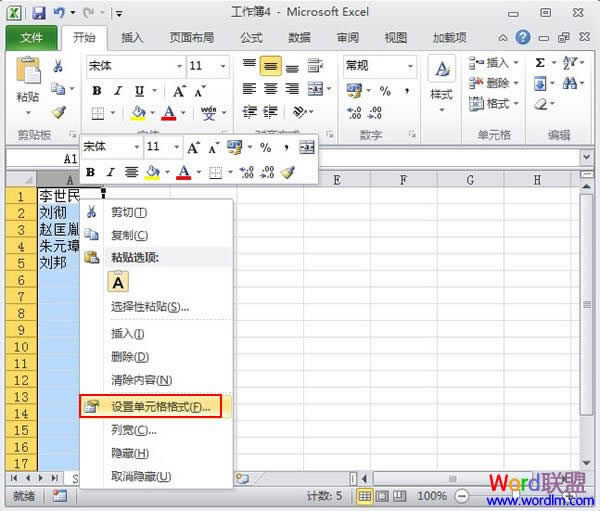Viewport: 600px width, 511px height.
Task: Switch to the 页面布局 Page Layout tab
Action: pos(191,38)
